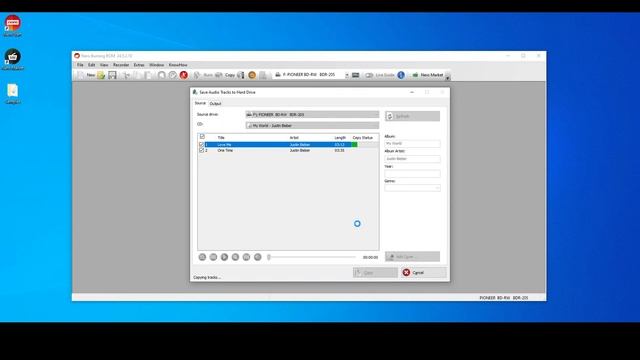
Task: Click the Copy Status column header
Action: [x=363, y=138]
